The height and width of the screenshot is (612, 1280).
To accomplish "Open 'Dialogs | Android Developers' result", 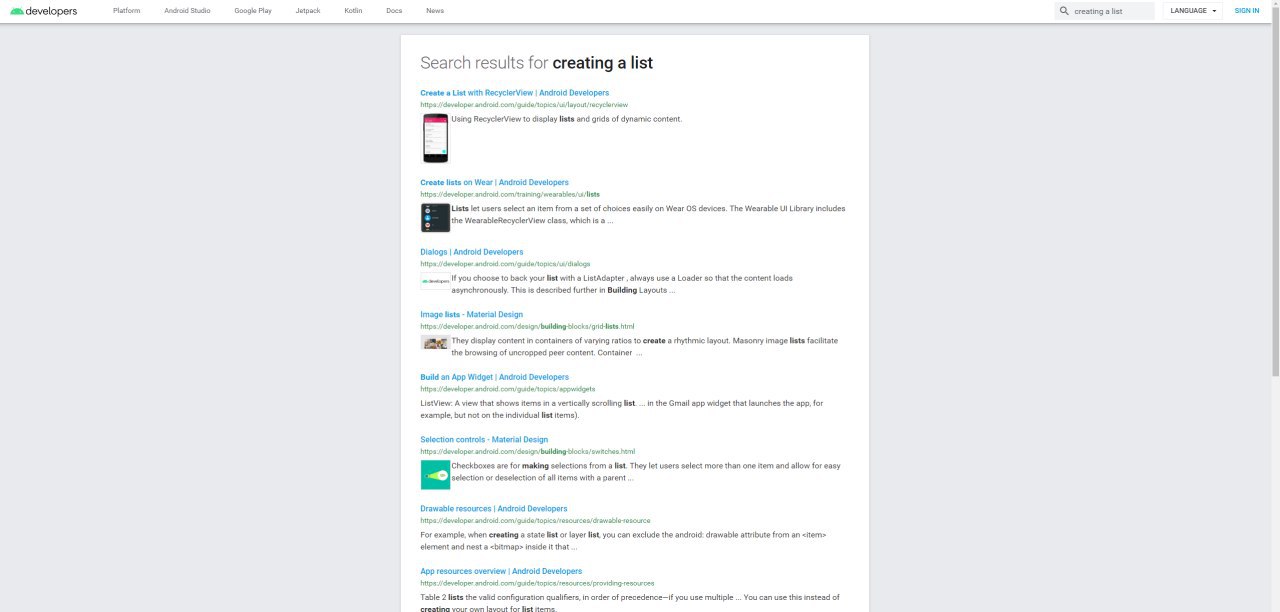I will point(471,252).
